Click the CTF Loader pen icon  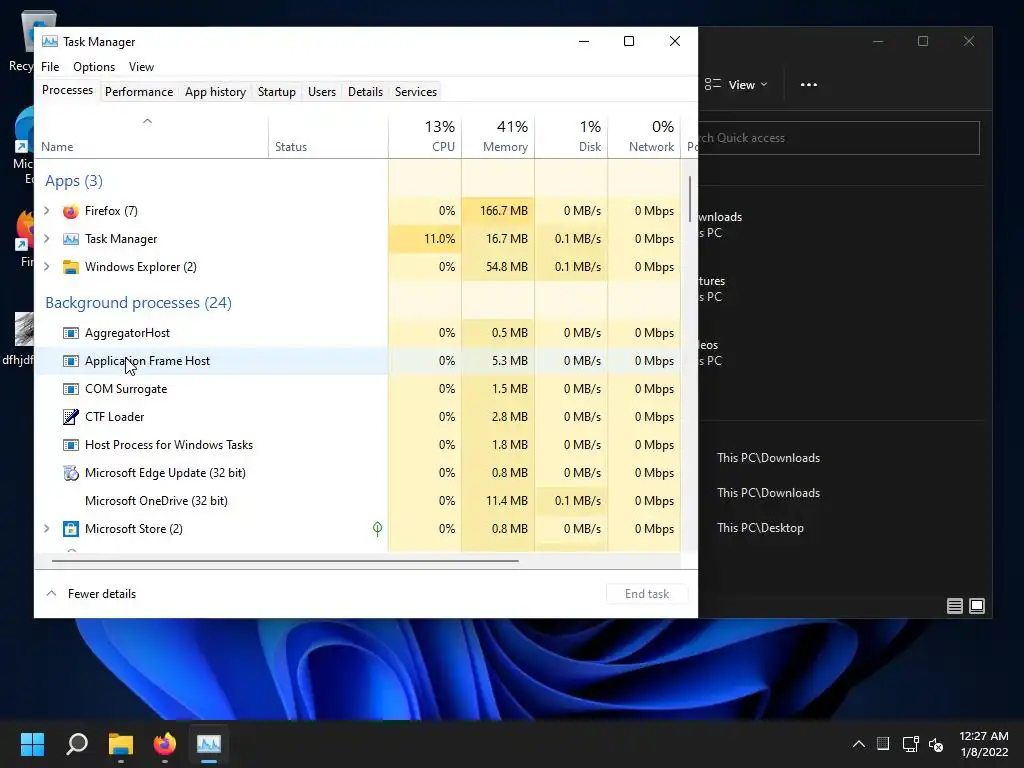[x=71, y=417]
